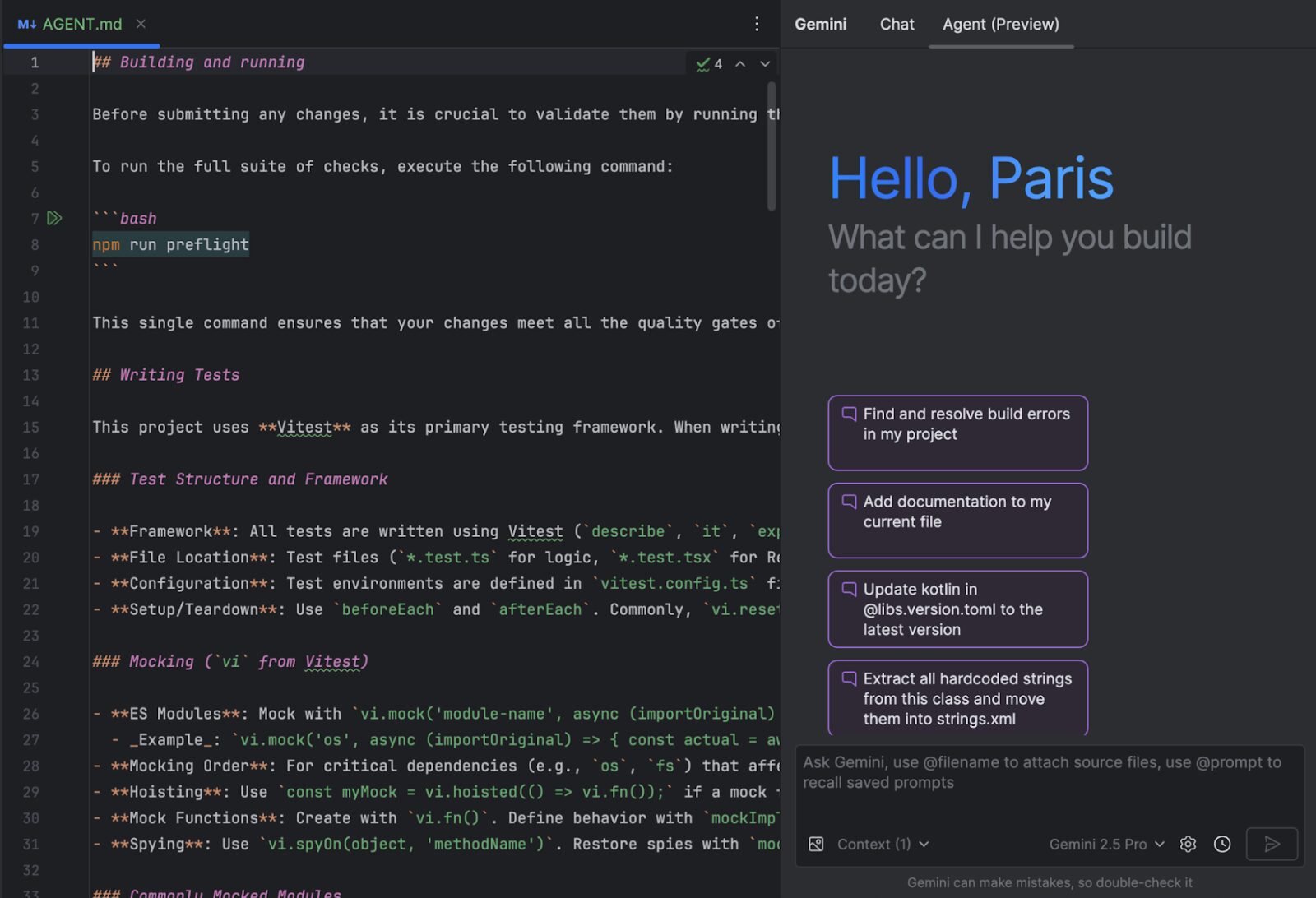Click the '## Writing Tests' heading
Image resolution: width=1316 pixels, height=898 pixels.
coord(166,375)
